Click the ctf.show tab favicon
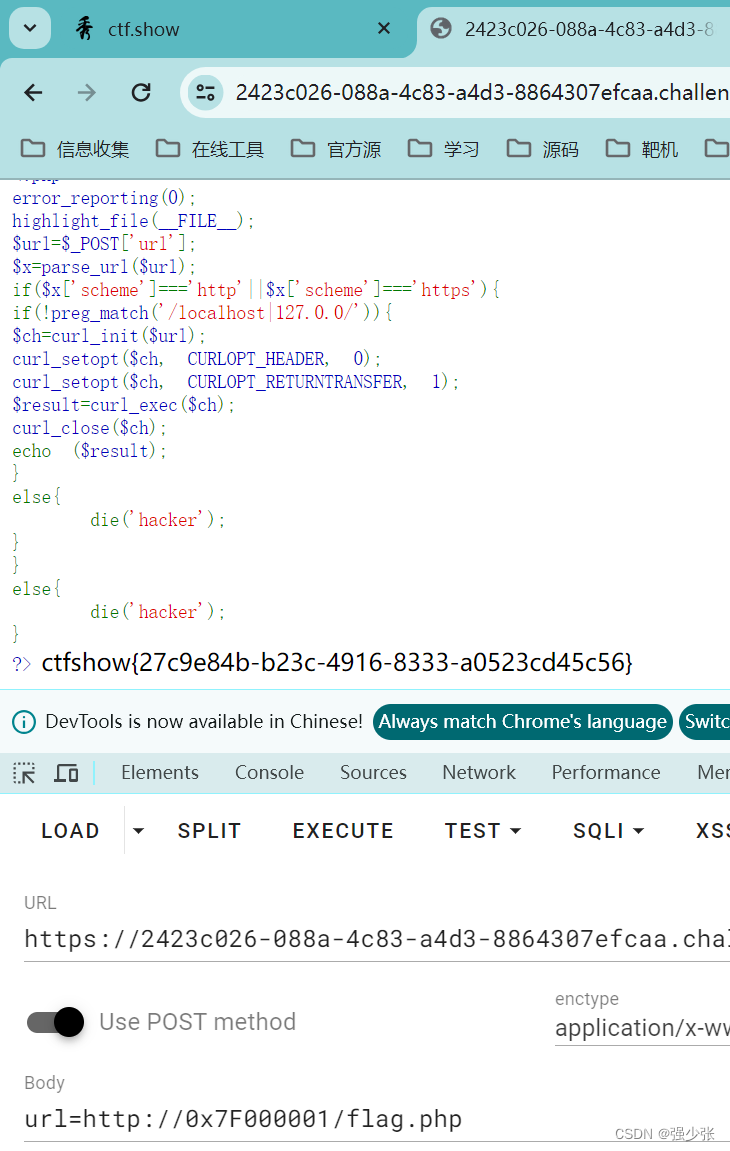 [84, 29]
